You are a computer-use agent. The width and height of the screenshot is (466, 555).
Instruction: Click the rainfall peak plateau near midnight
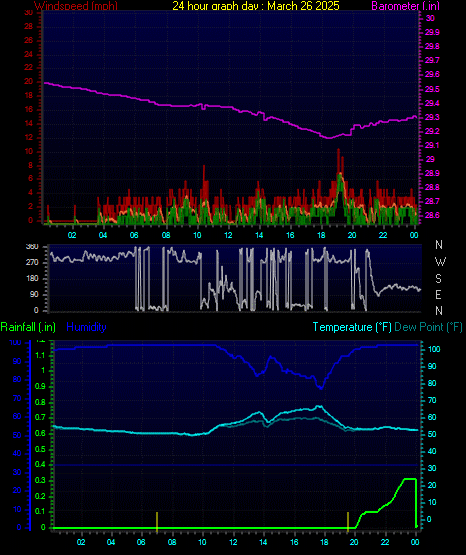click(x=410, y=479)
